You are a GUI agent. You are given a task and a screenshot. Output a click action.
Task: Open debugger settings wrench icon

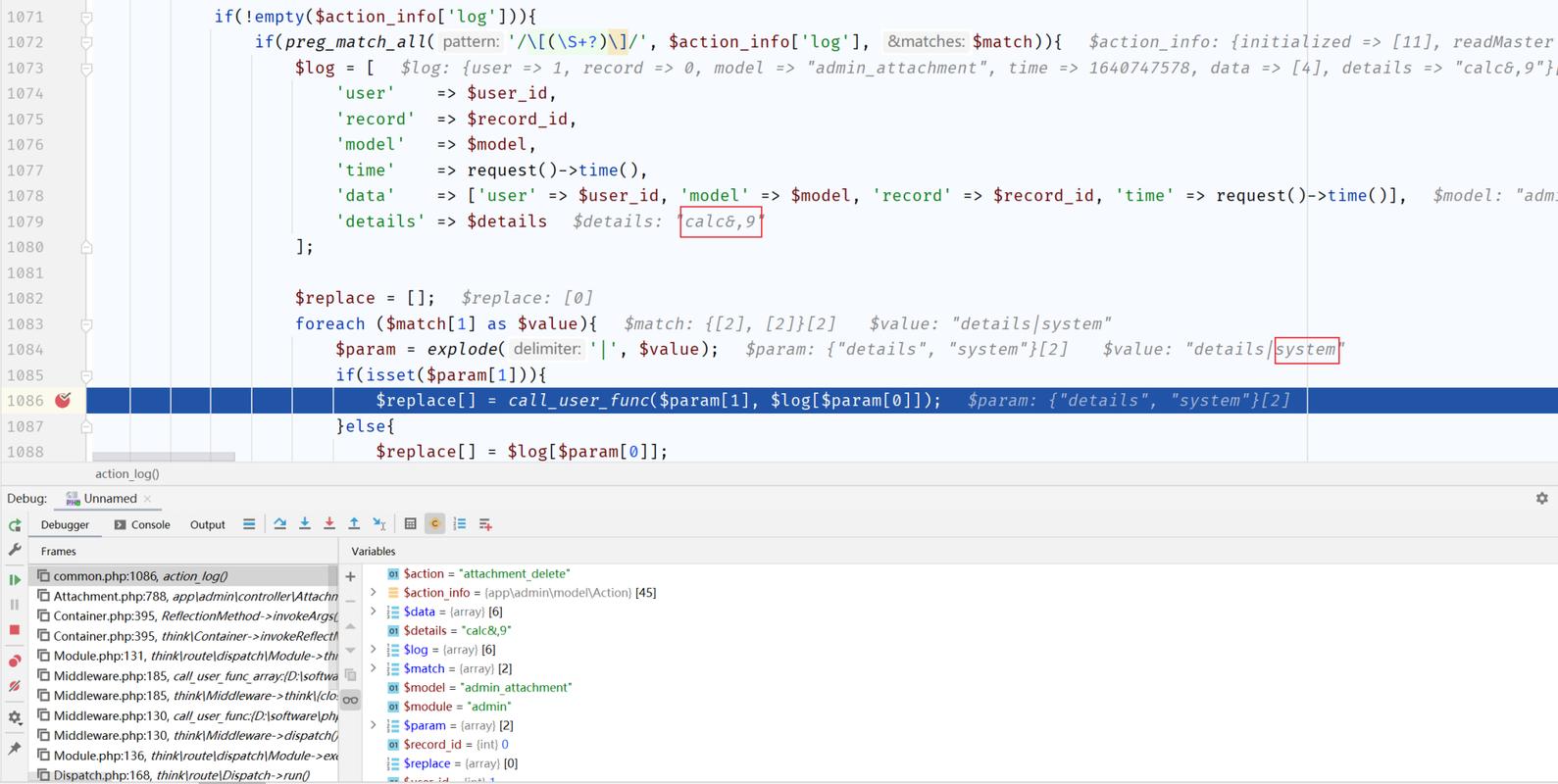[15, 551]
